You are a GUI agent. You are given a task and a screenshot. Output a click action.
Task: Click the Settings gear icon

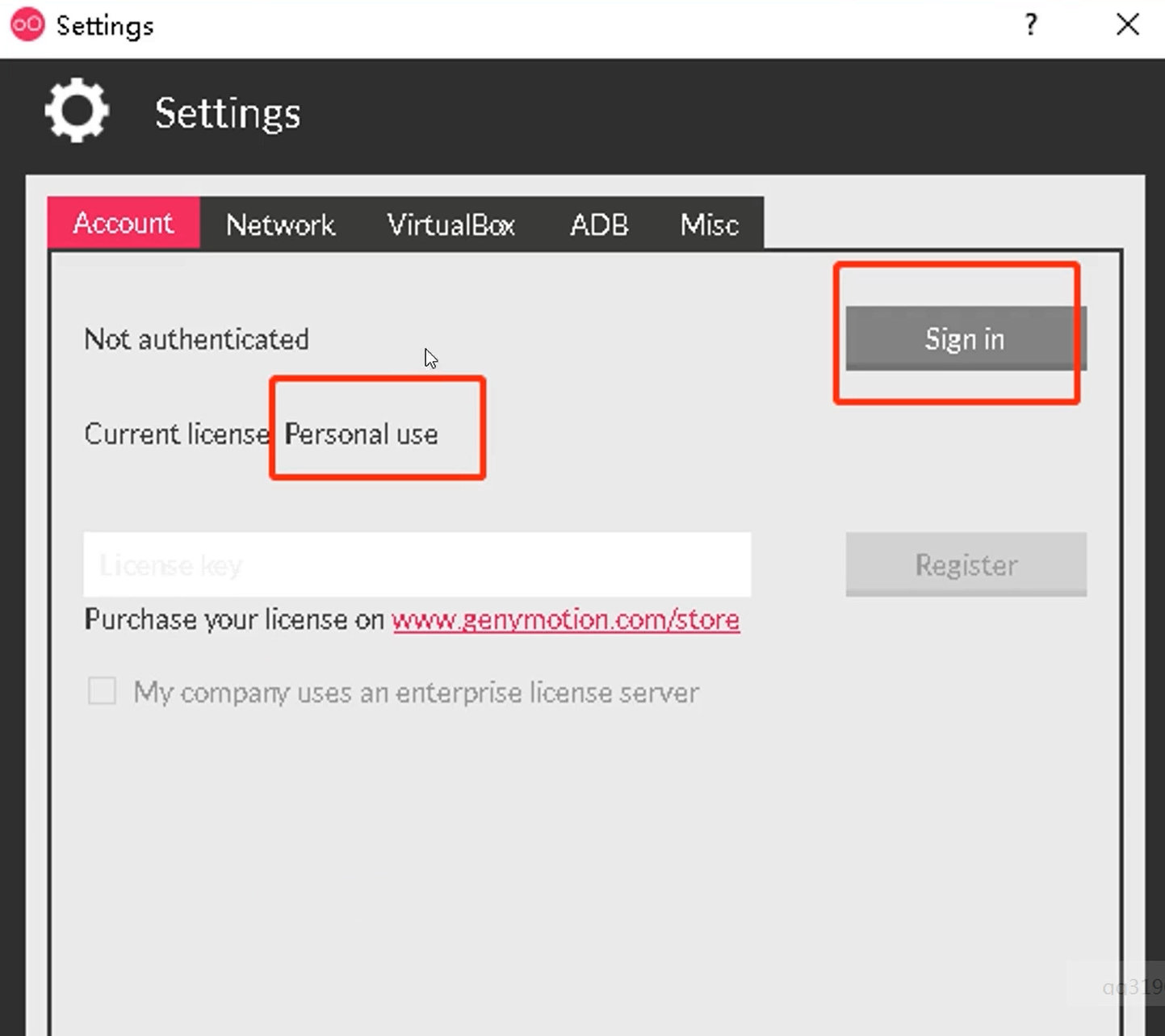[77, 111]
